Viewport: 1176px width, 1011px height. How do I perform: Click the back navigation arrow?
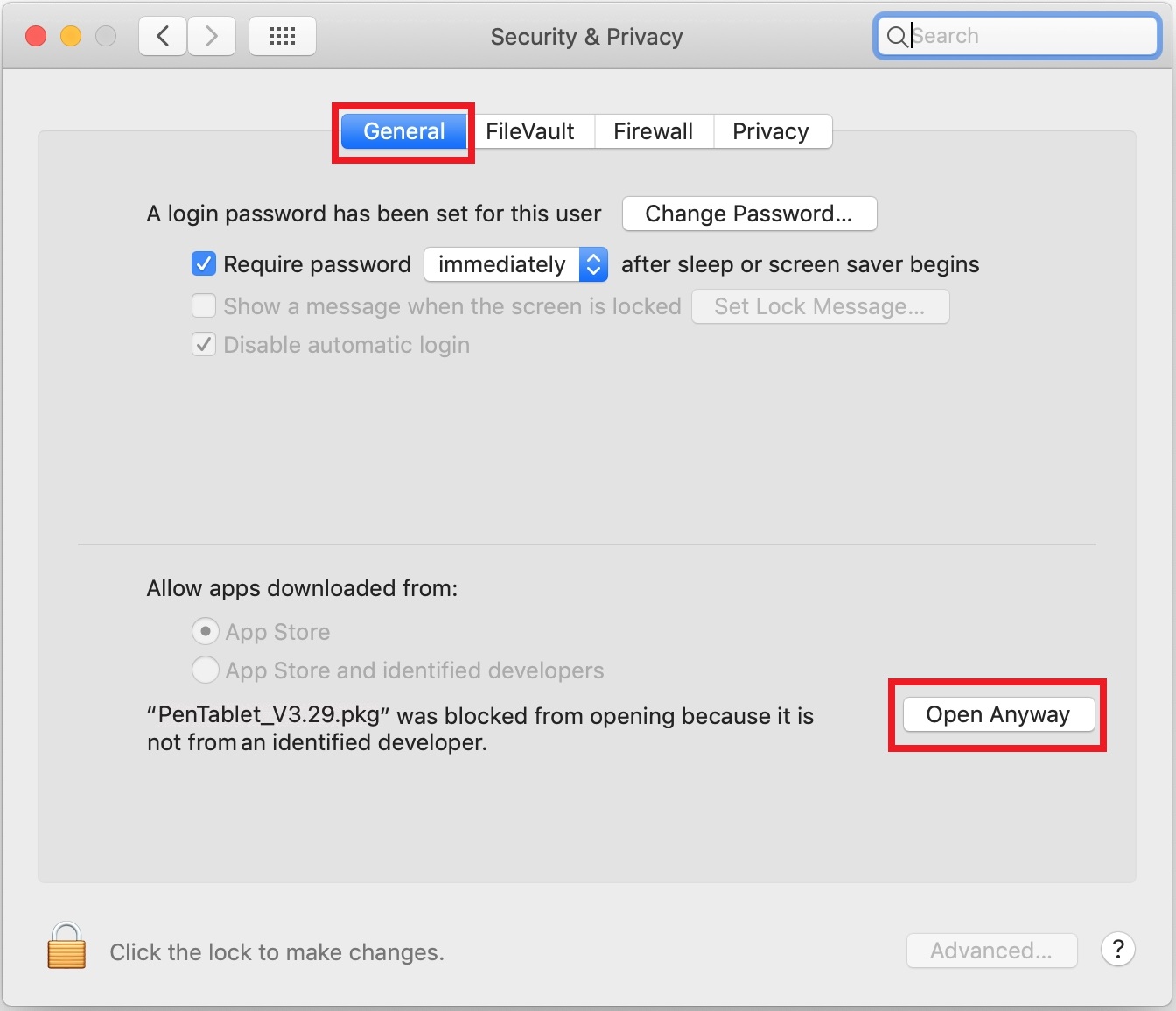[163, 36]
